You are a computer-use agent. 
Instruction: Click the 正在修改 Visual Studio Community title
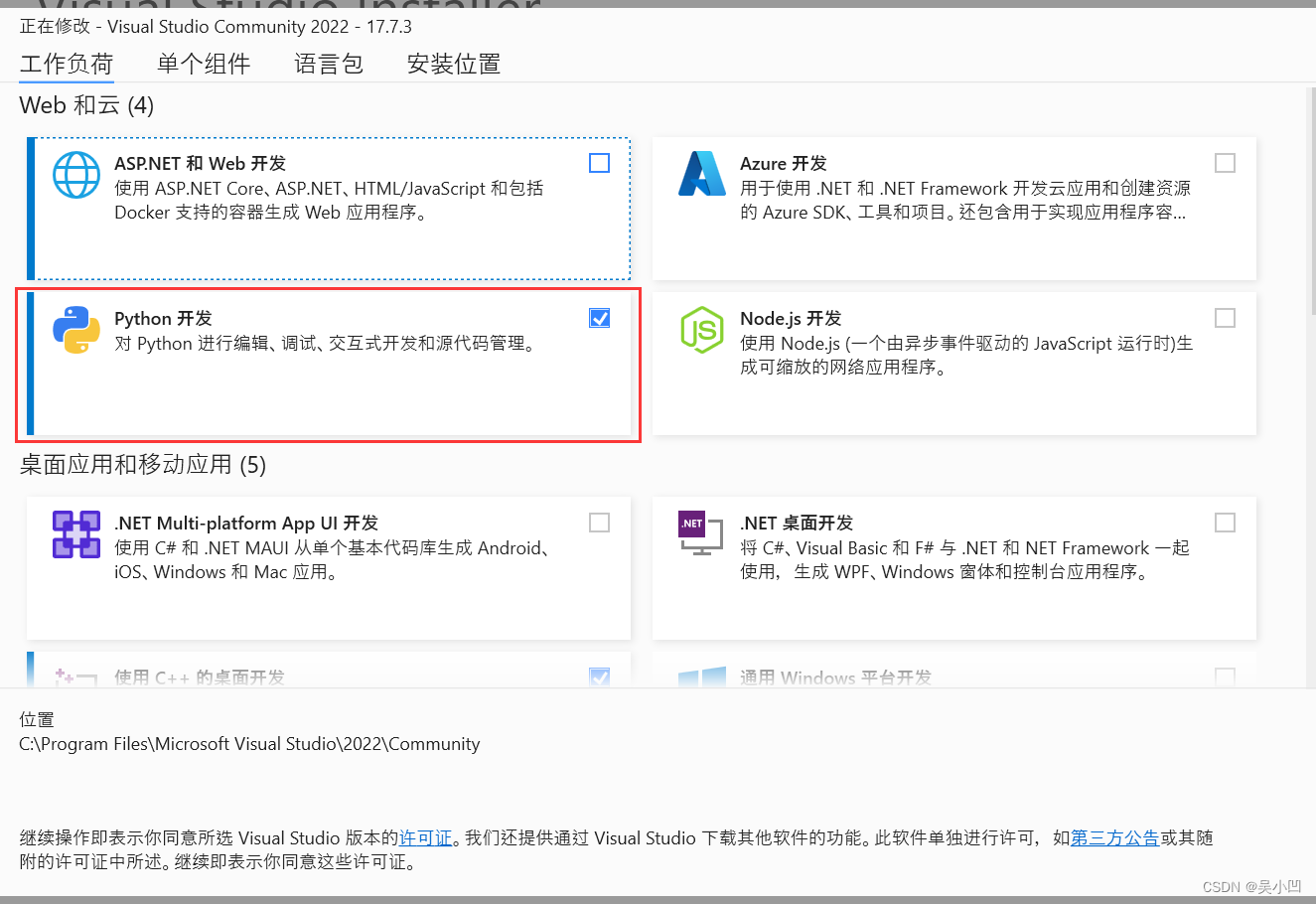(x=216, y=27)
